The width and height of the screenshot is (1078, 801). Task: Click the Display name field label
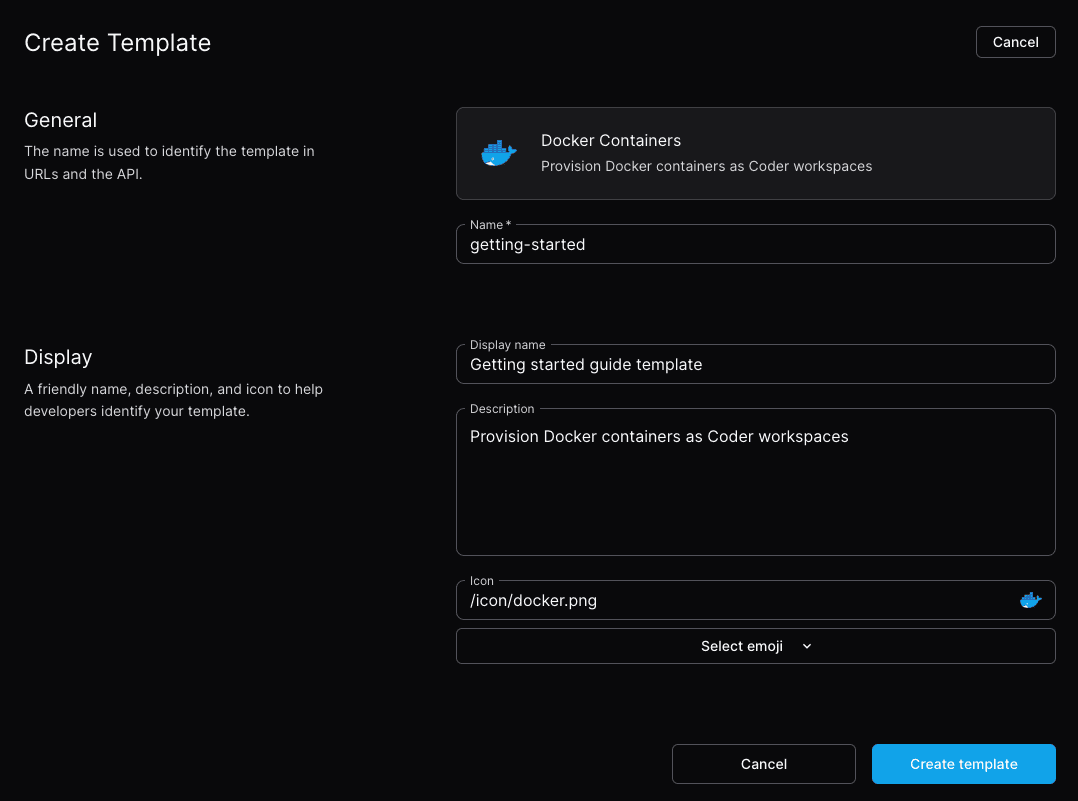pyautogui.click(x=507, y=344)
